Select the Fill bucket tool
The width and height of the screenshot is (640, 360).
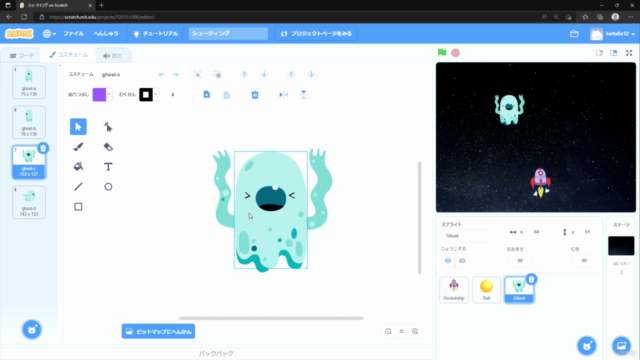tap(78, 167)
